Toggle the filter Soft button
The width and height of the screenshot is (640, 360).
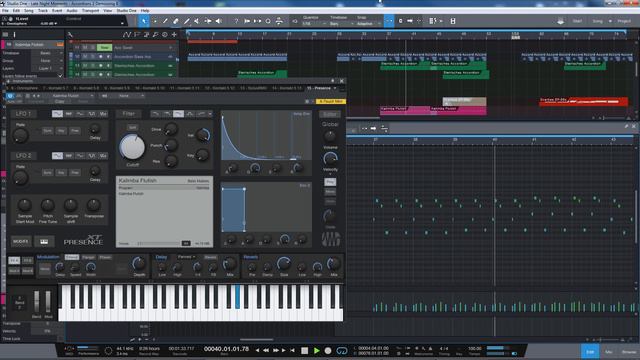[x=132, y=127]
